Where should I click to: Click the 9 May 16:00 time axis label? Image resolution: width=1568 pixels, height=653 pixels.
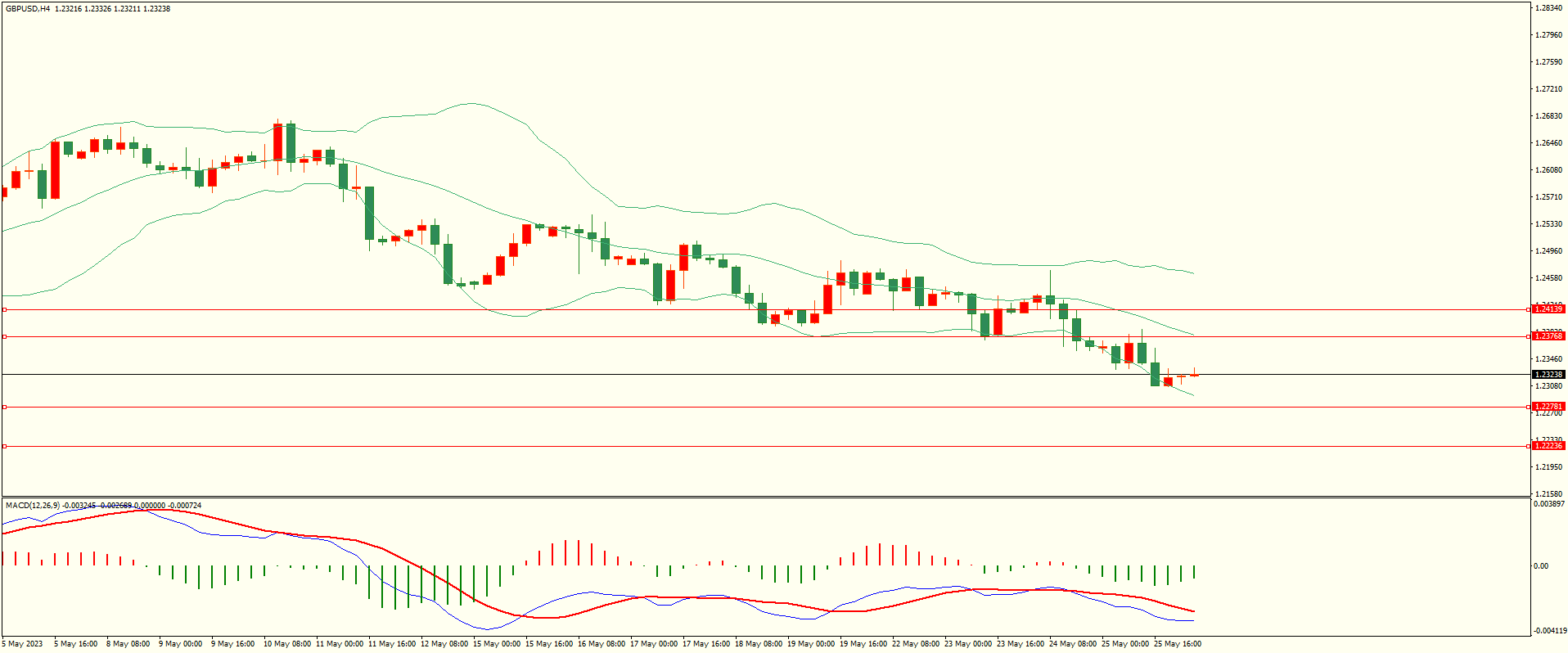[x=232, y=644]
